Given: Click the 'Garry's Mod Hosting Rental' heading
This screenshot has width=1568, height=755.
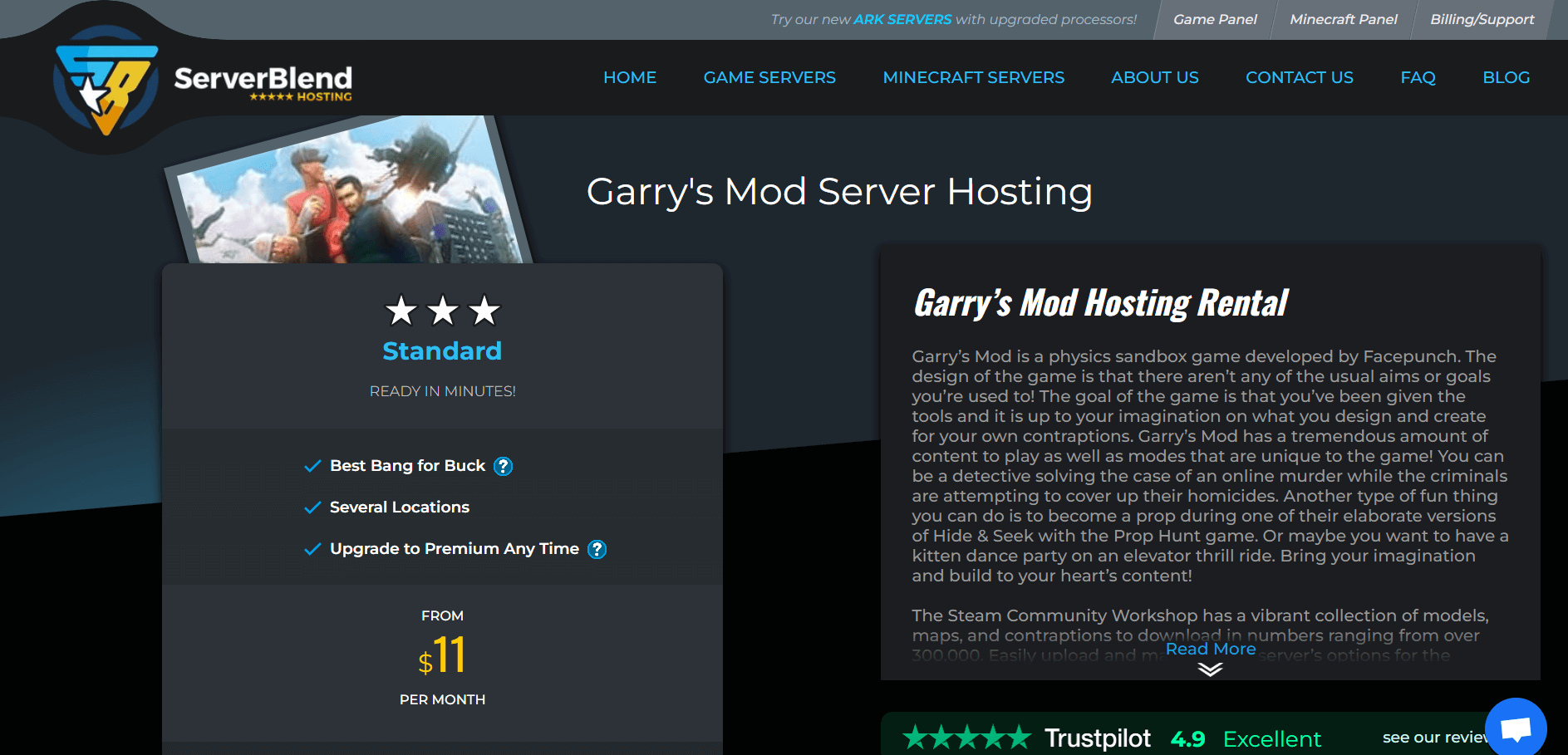Looking at the screenshot, I should (1100, 304).
